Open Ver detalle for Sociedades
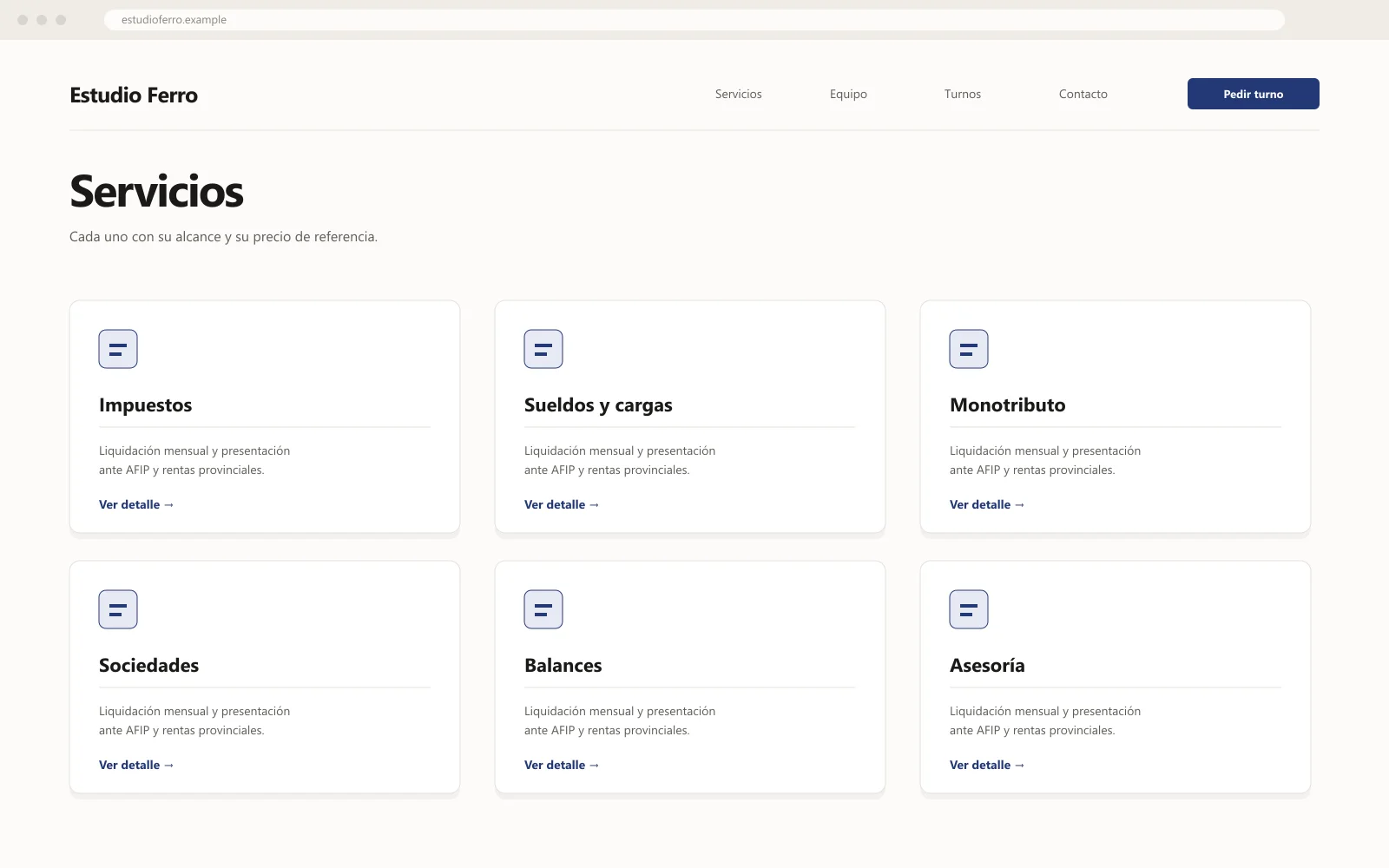This screenshot has width=1389, height=868. [x=136, y=765]
